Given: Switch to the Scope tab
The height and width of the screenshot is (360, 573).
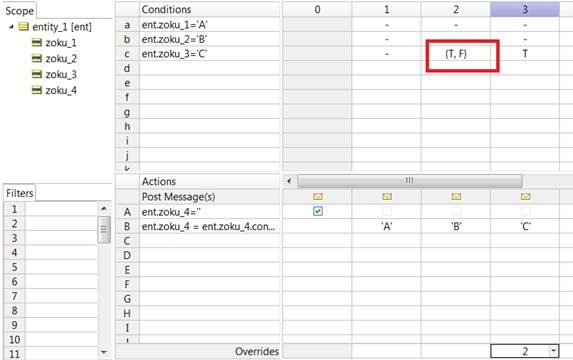Looking at the screenshot, I should point(19,11).
